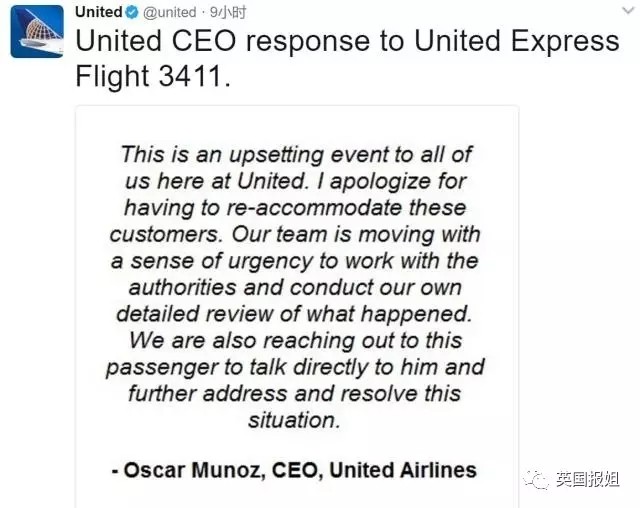Open the United airline globe avatar

(x=37, y=31)
